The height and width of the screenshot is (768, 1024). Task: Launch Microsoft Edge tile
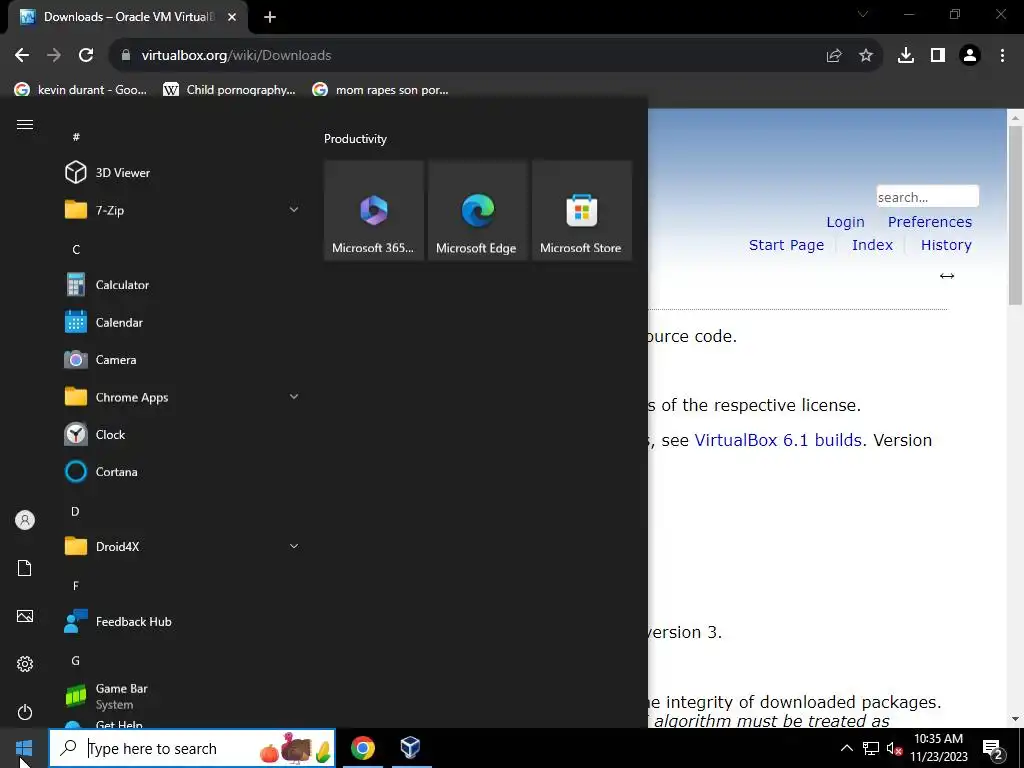tap(477, 210)
